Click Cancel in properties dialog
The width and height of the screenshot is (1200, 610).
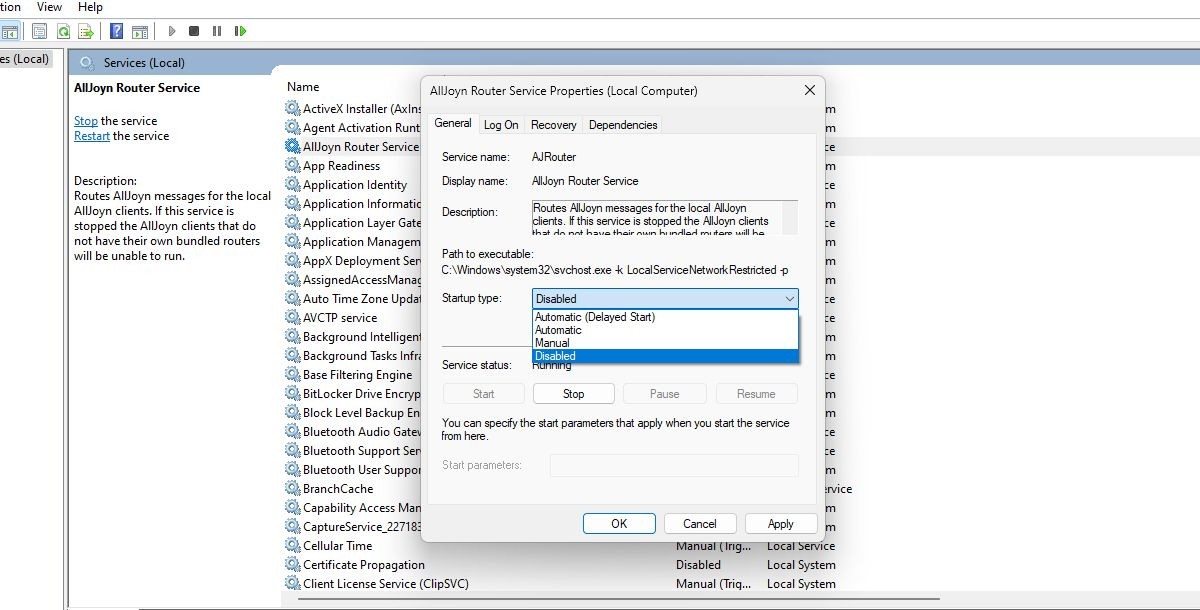pyautogui.click(x=700, y=523)
